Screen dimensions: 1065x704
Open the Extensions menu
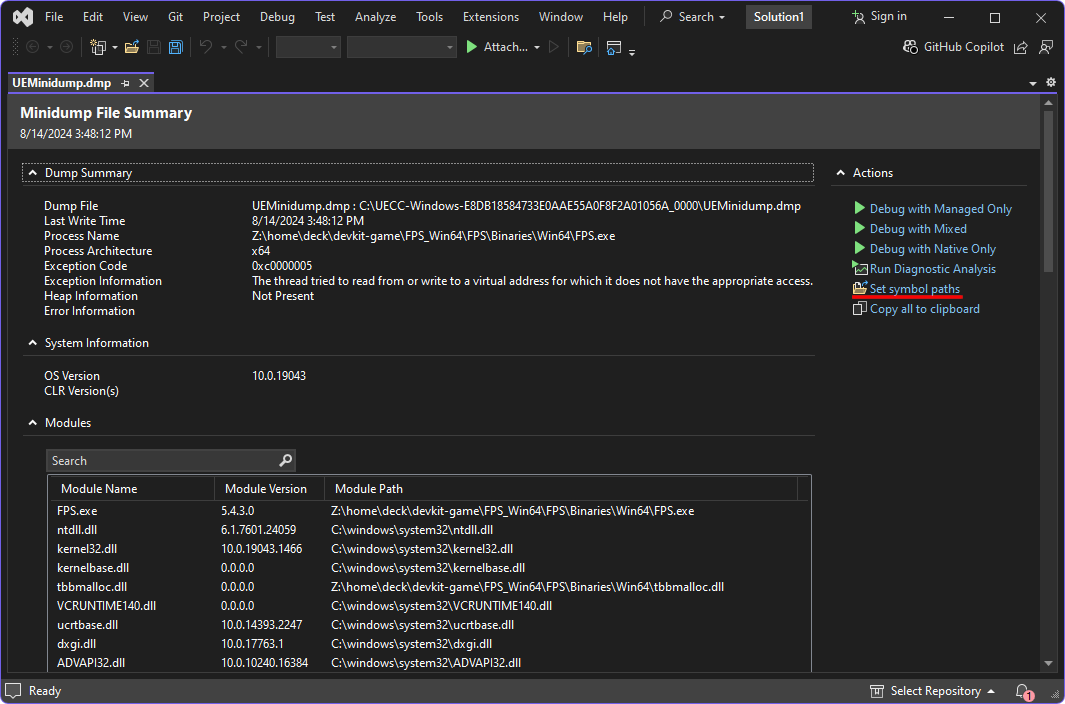click(x=491, y=17)
